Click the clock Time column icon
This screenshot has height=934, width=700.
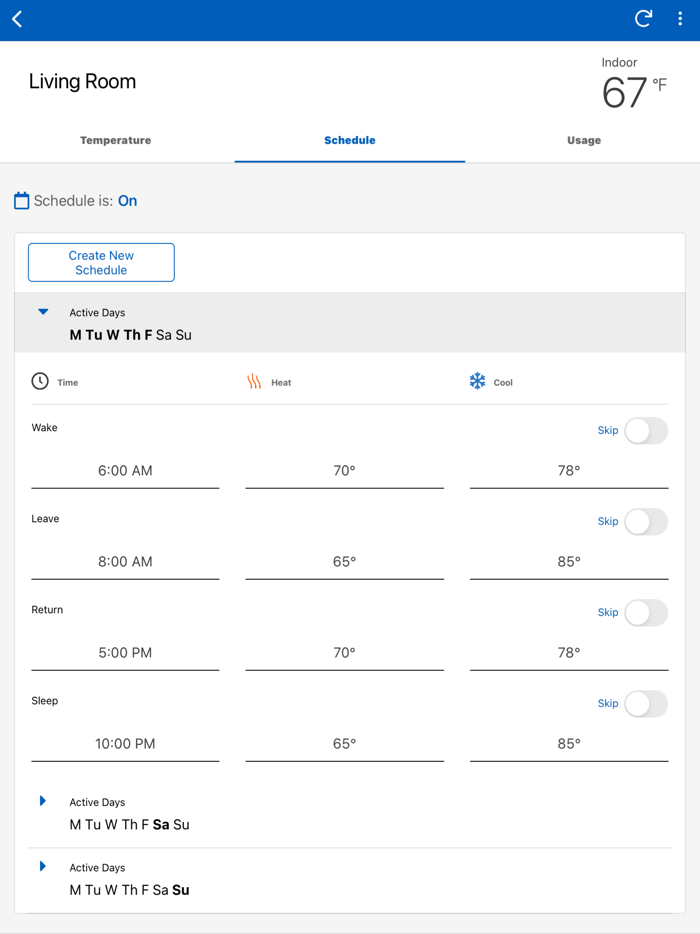click(40, 381)
